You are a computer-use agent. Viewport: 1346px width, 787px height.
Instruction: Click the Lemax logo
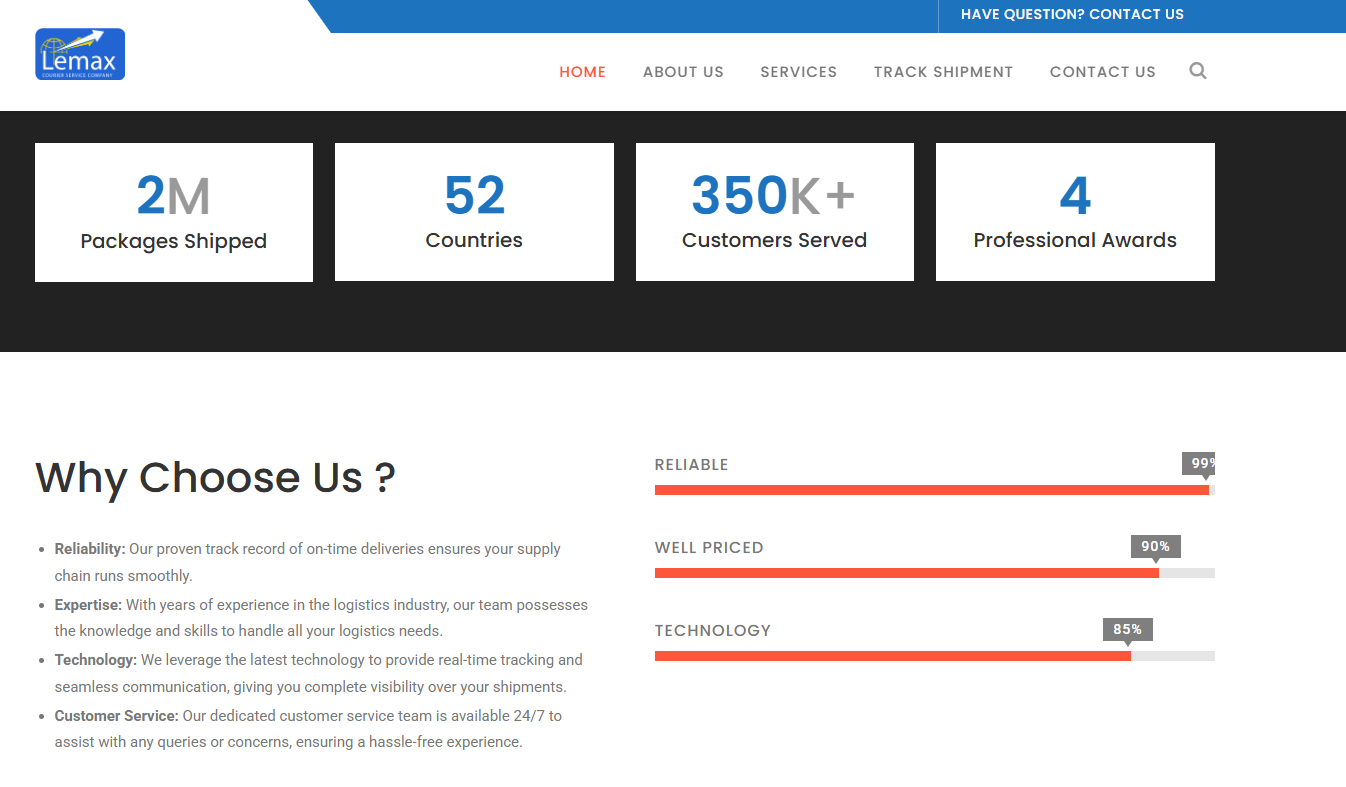(80, 54)
